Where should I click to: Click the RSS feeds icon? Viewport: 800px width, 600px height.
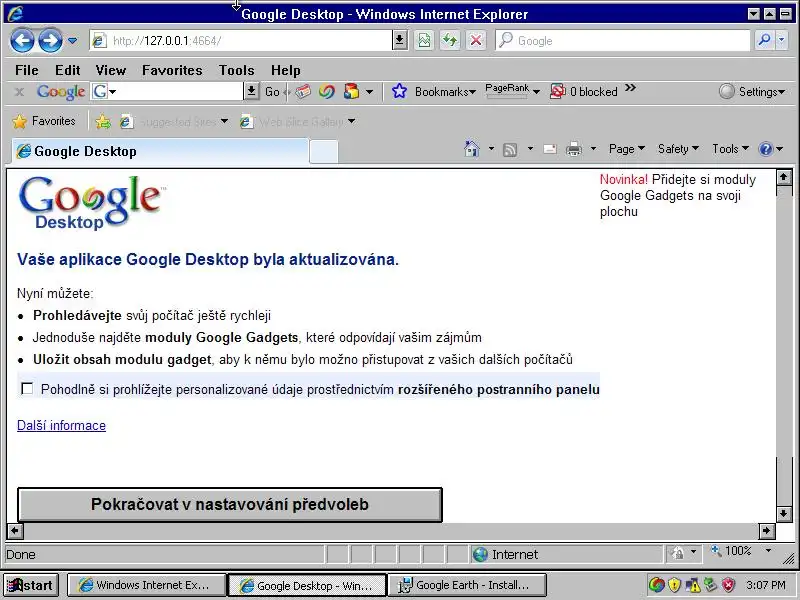(510, 149)
